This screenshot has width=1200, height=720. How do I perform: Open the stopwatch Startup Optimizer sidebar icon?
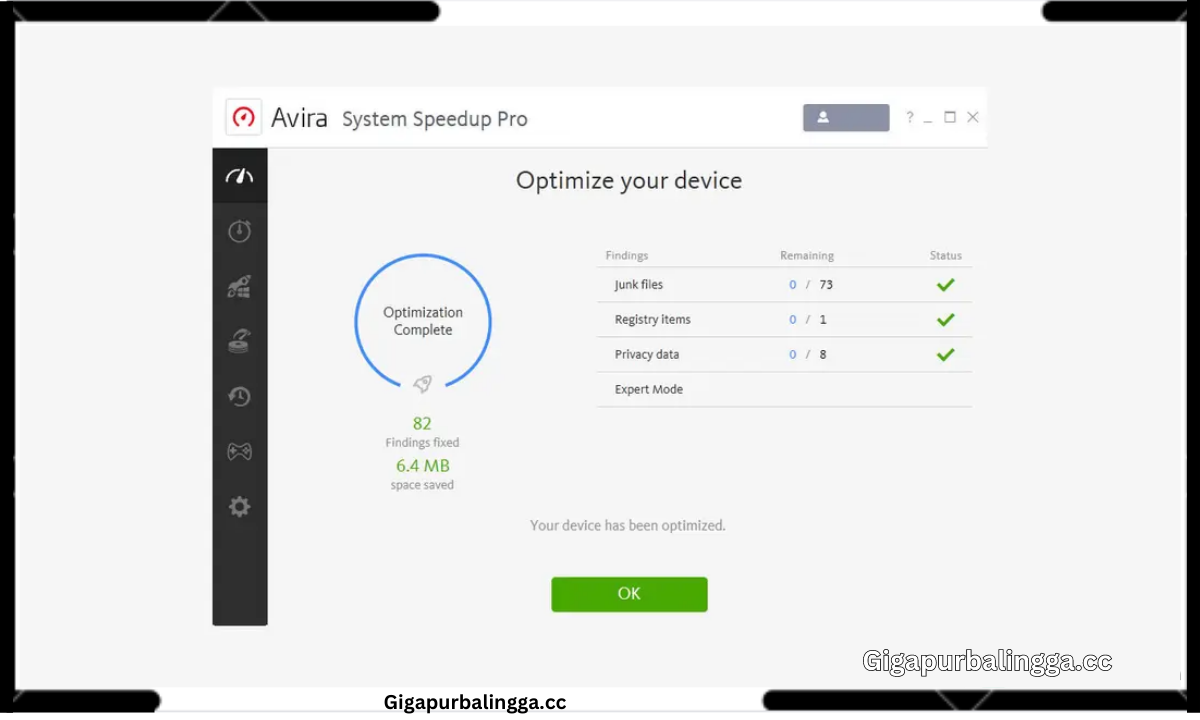(x=239, y=231)
